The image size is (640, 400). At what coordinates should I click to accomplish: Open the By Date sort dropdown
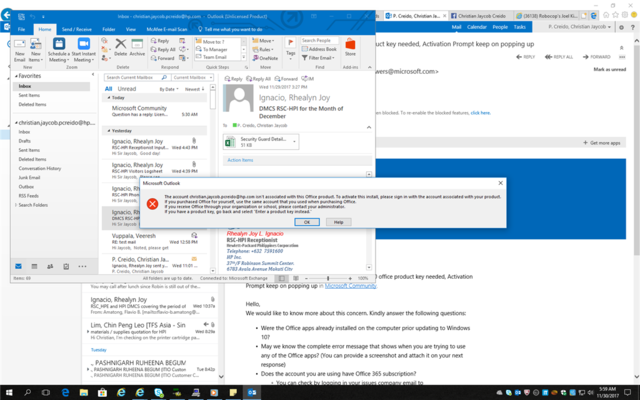(x=169, y=89)
